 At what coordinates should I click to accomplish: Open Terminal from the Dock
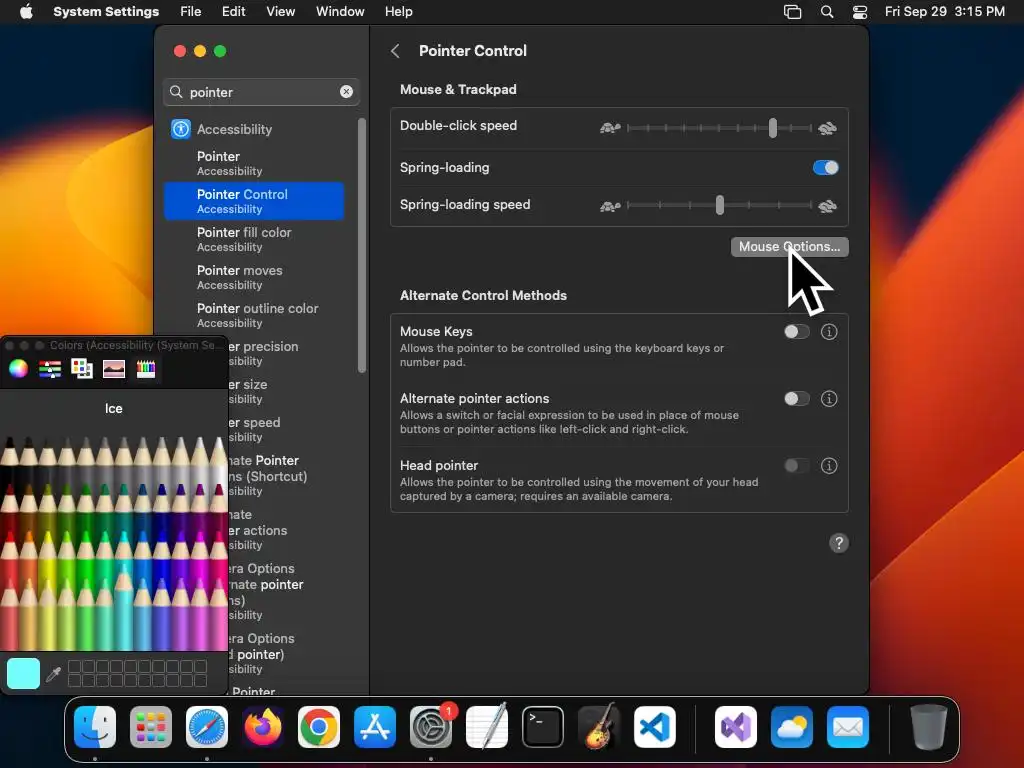[543, 727]
